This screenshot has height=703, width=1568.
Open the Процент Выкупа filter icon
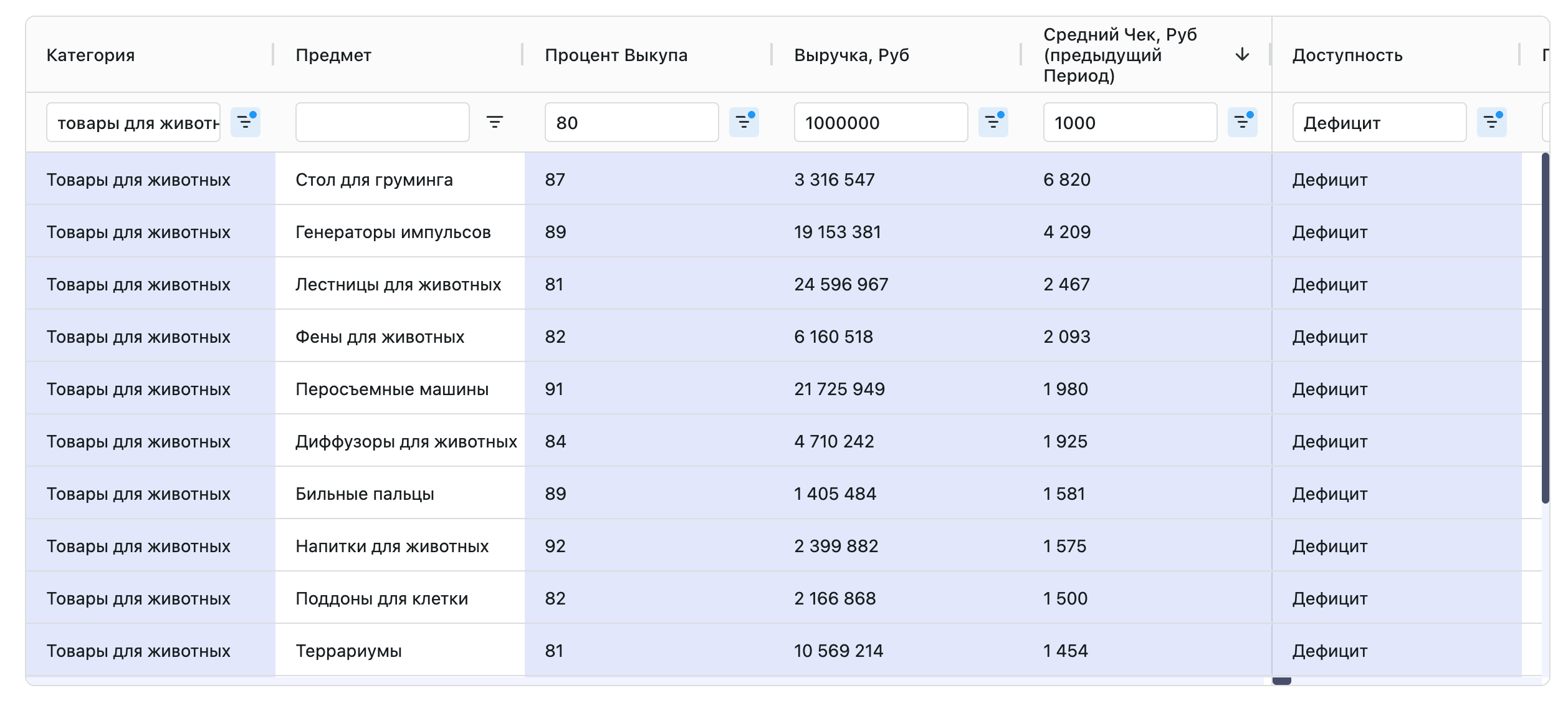pyautogui.click(x=743, y=122)
